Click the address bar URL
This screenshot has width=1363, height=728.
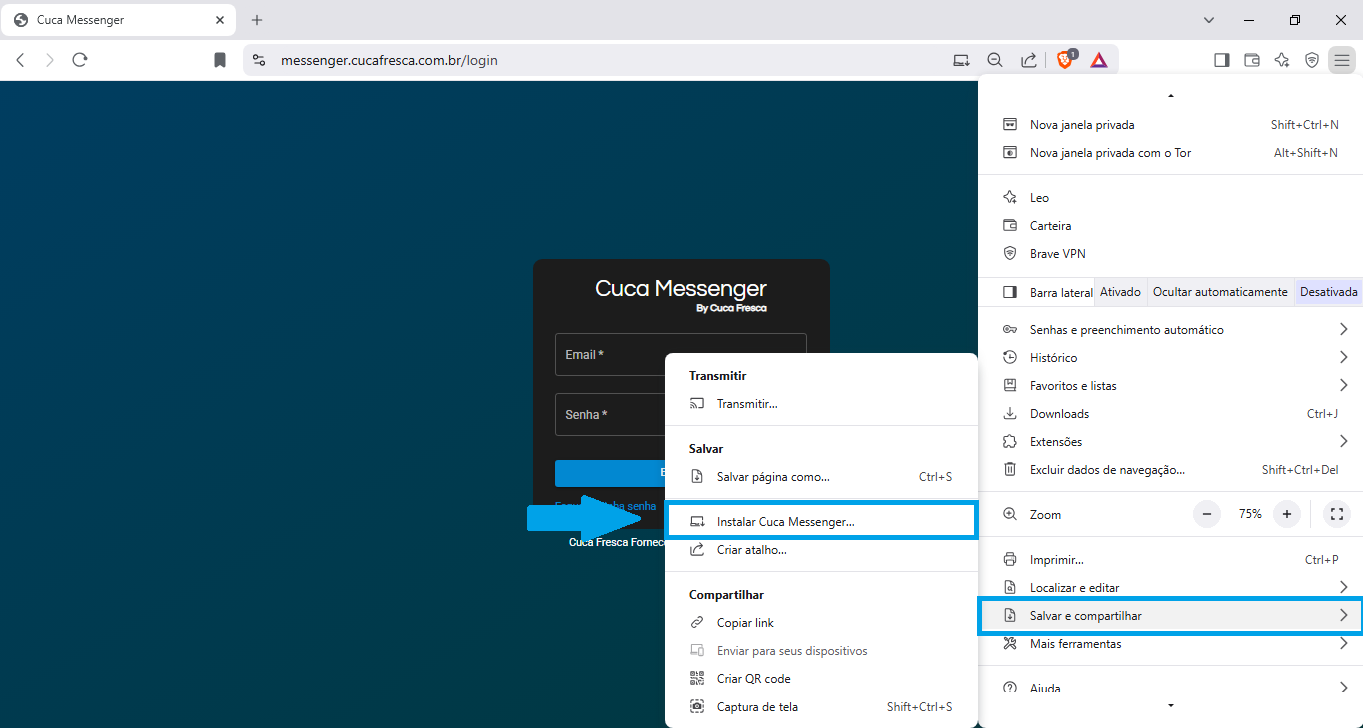389,60
